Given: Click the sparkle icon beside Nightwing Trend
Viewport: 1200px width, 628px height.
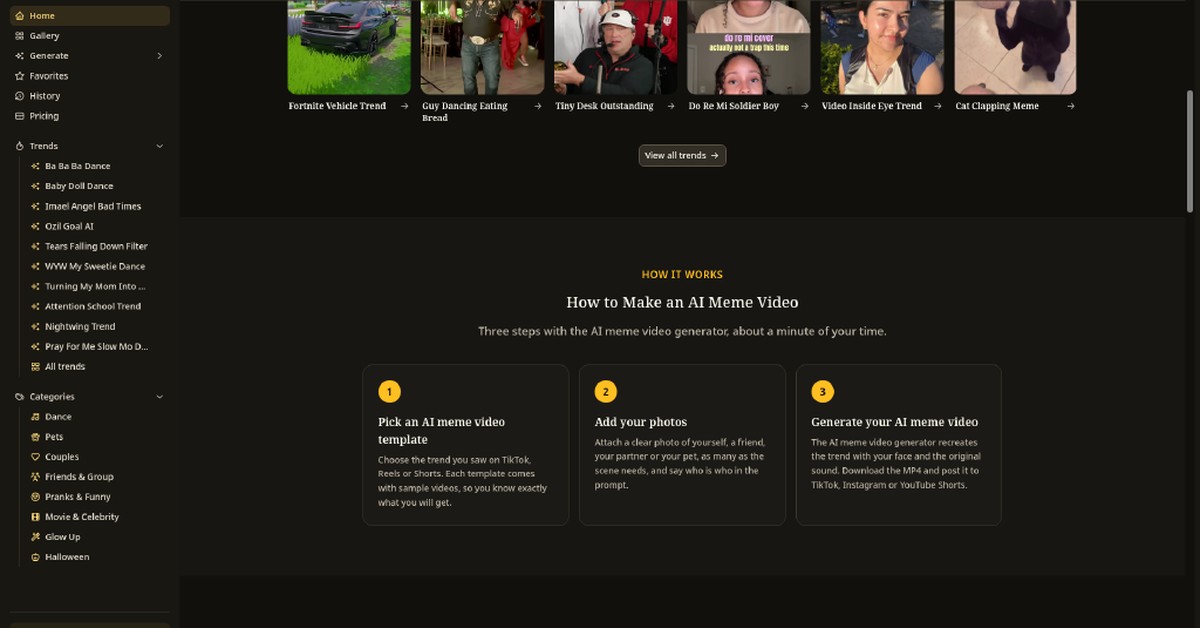Looking at the screenshot, I should tap(35, 327).
